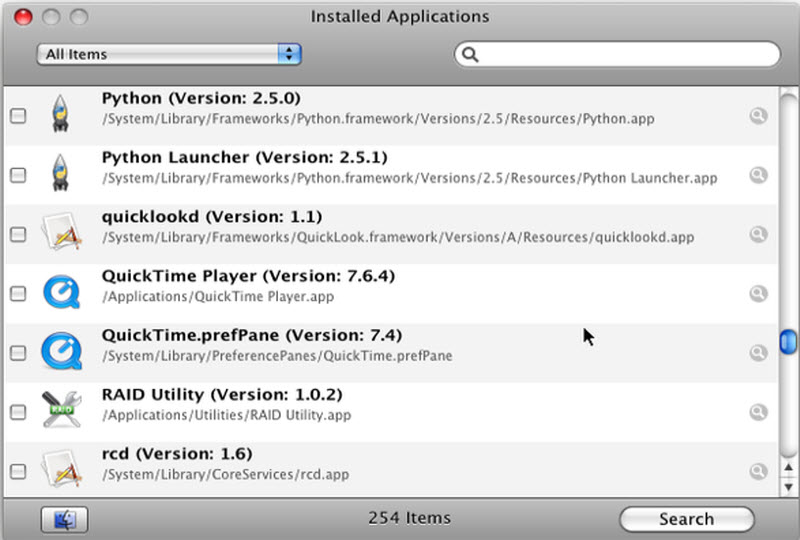Click the magnifying glass in search field
800x540 pixels.
(470, 54)
